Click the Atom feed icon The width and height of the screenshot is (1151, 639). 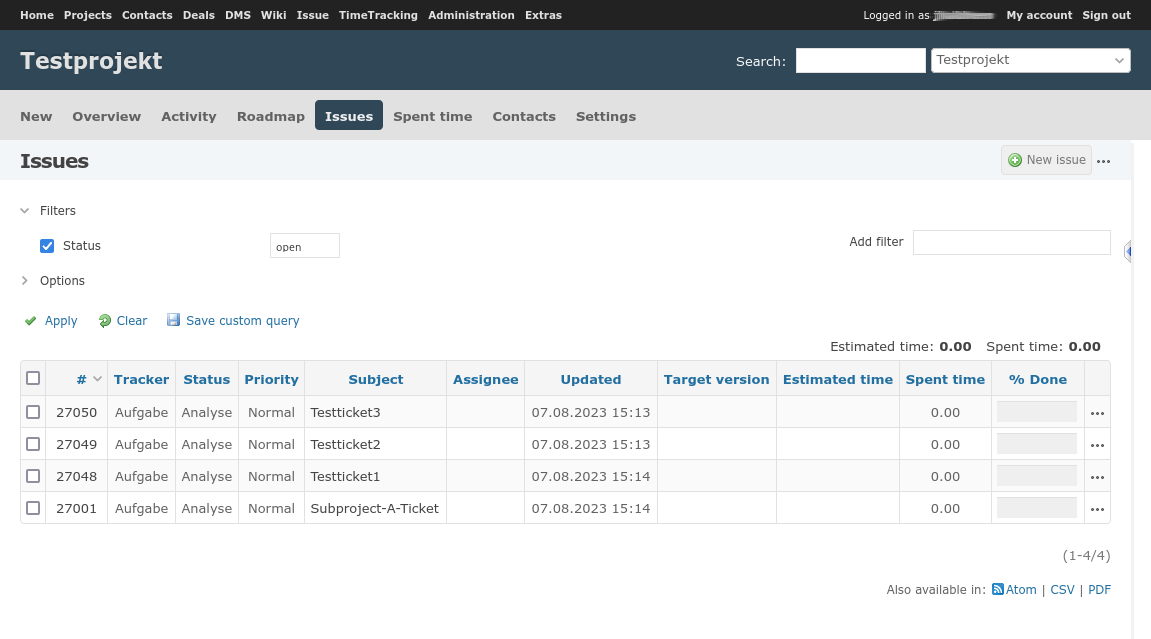(997, 590)
